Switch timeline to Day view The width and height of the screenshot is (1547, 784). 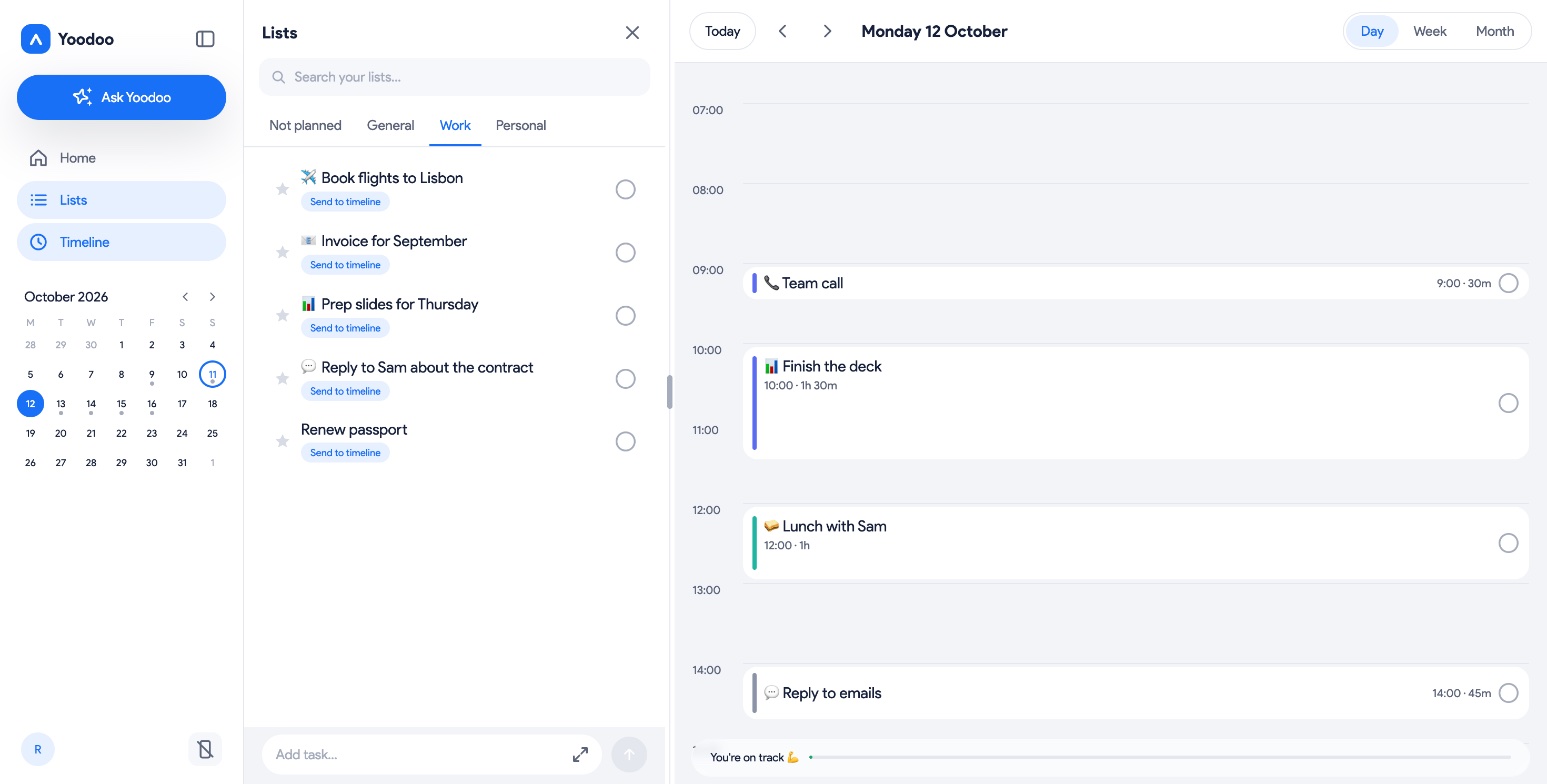click(x=1372, y=31)
